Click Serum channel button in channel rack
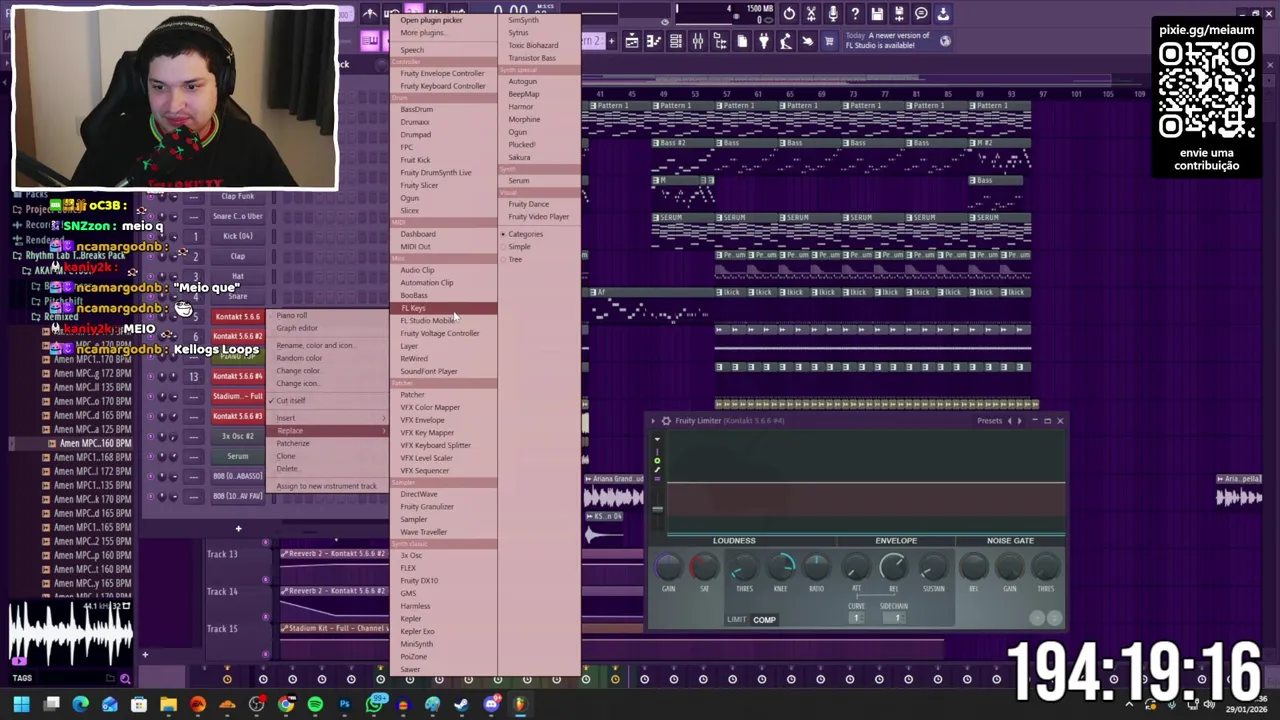 point(237,456)
